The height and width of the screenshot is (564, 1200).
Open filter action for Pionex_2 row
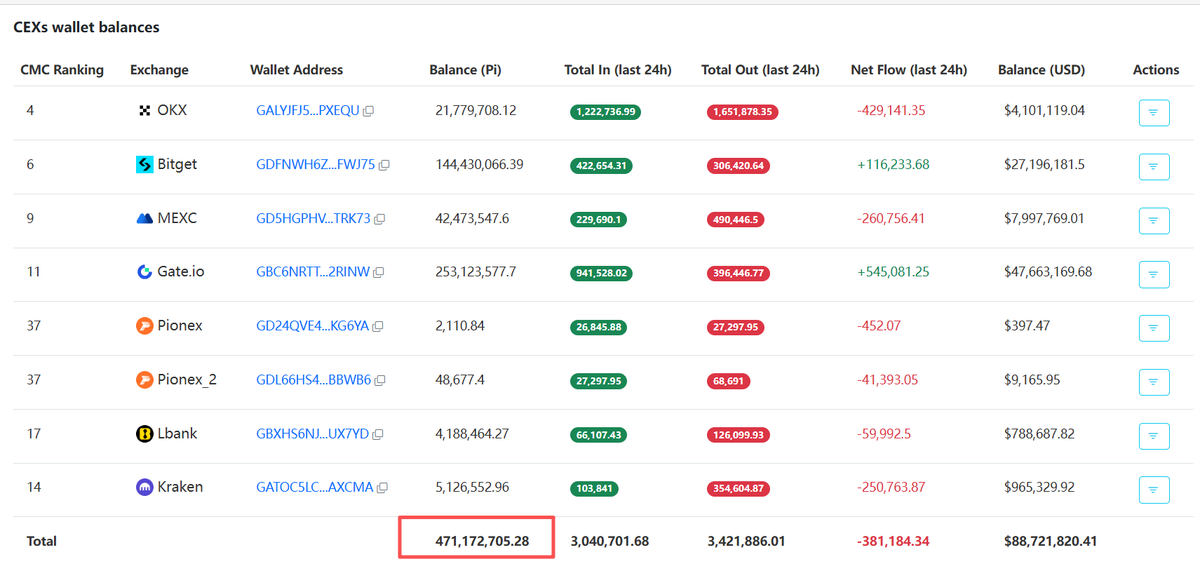[x=1154, y=381]
